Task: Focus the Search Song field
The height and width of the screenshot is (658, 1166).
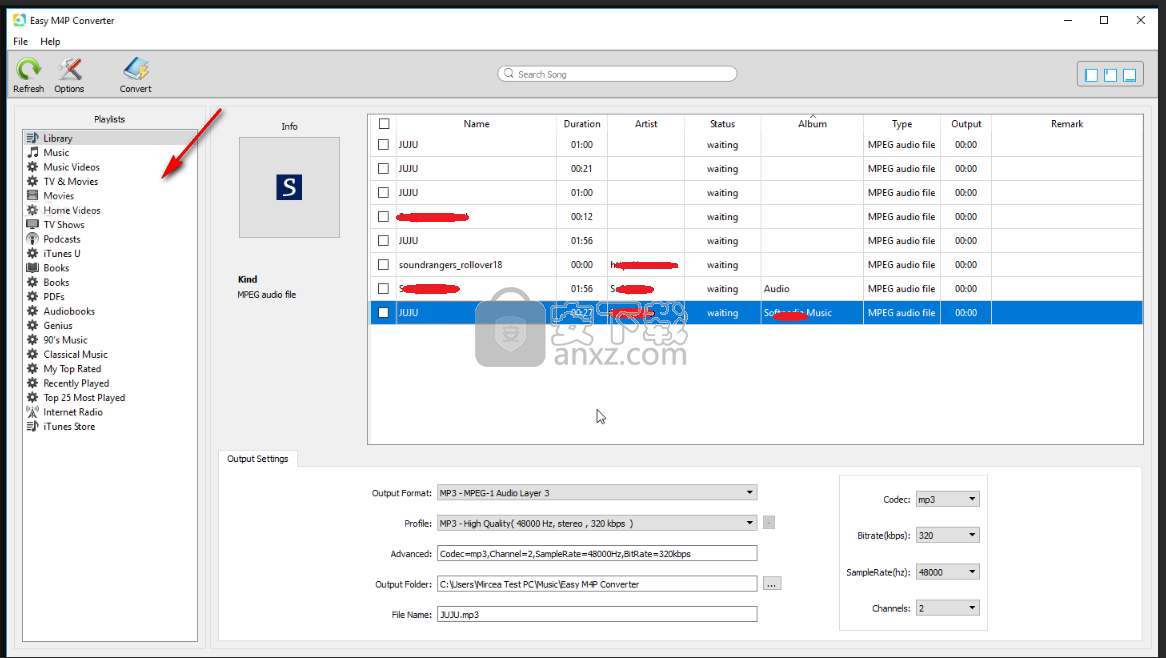Action: click(x=617, y=74)
